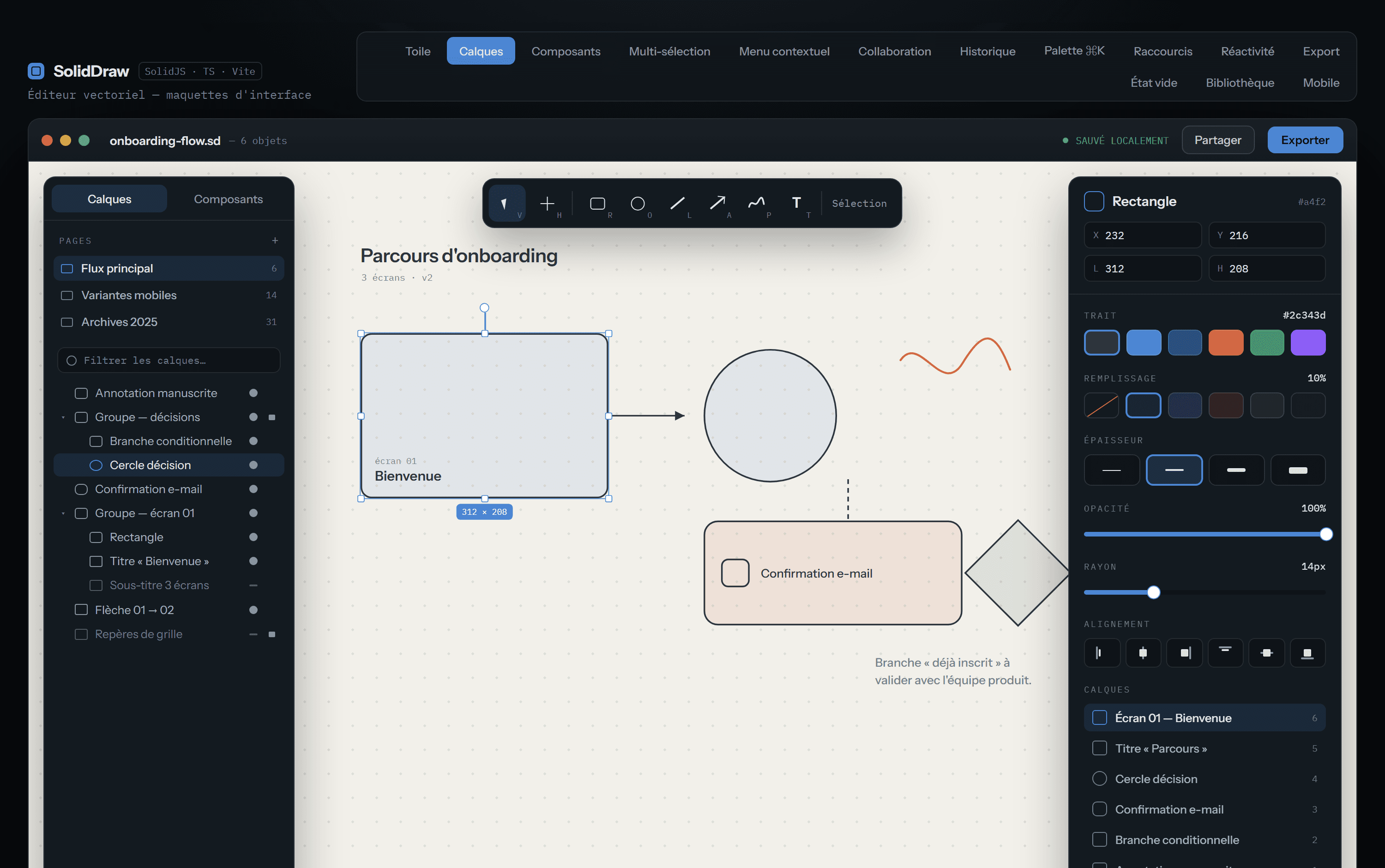
Task: Select the Text (T) tool
Action: point(797,203)
